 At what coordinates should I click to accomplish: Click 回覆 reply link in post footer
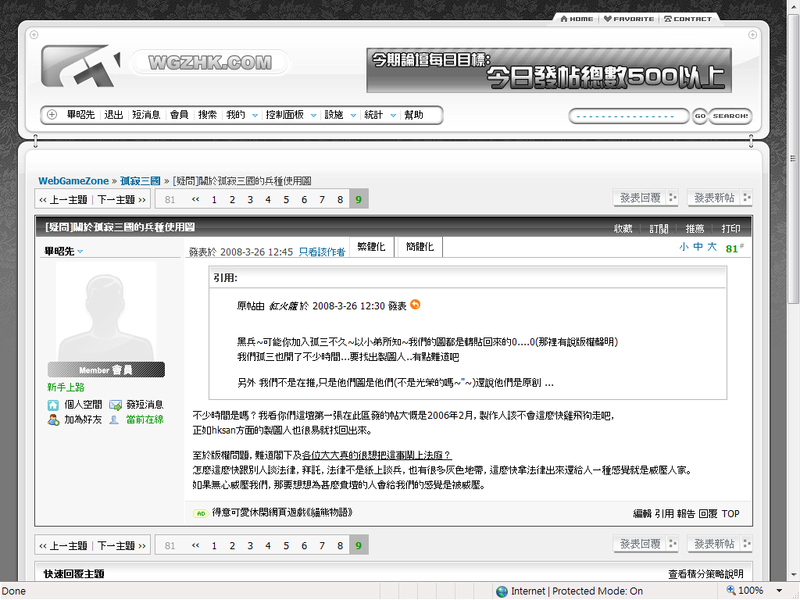point(708,514)
